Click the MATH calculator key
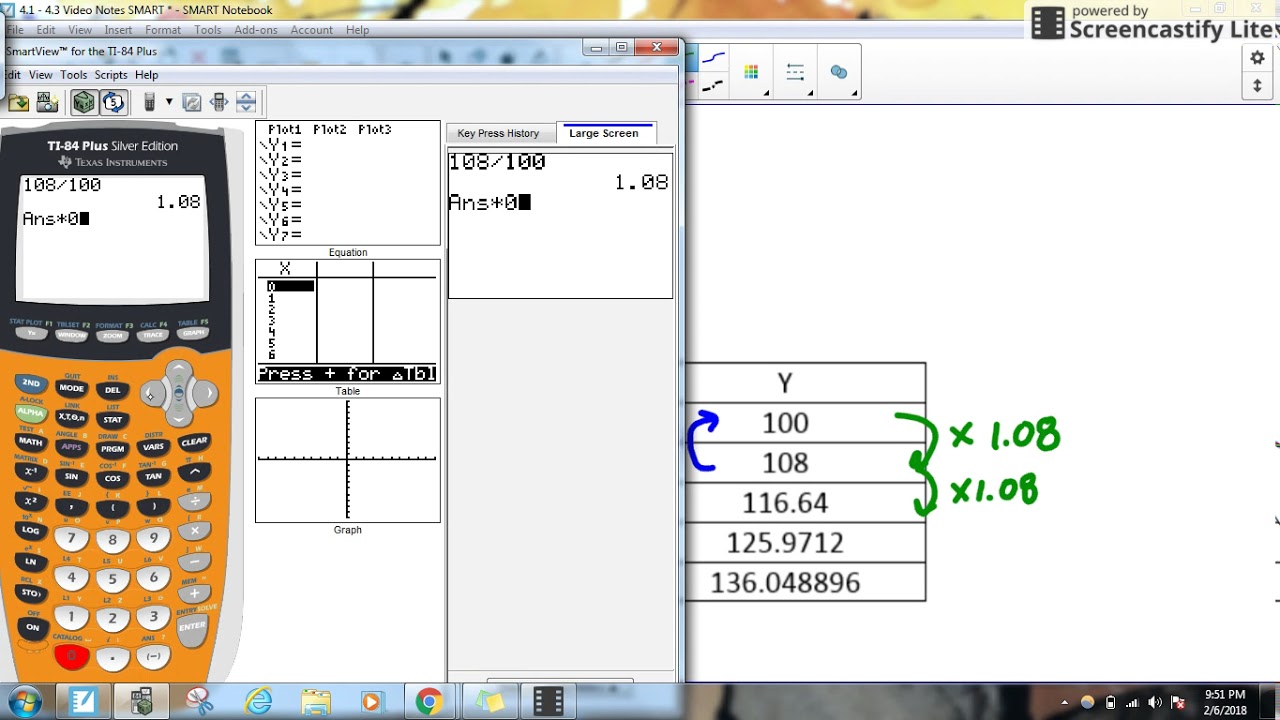The width and height of the screenshot is (1280, 720). pos(31,441)
